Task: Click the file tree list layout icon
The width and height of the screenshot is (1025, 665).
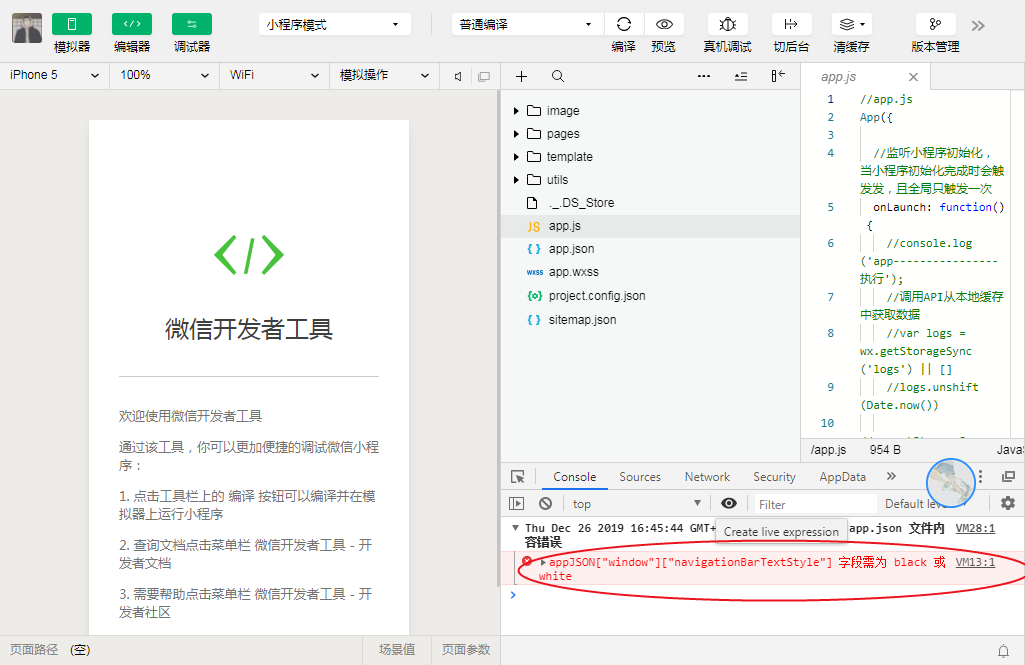Action: point(741,77)
